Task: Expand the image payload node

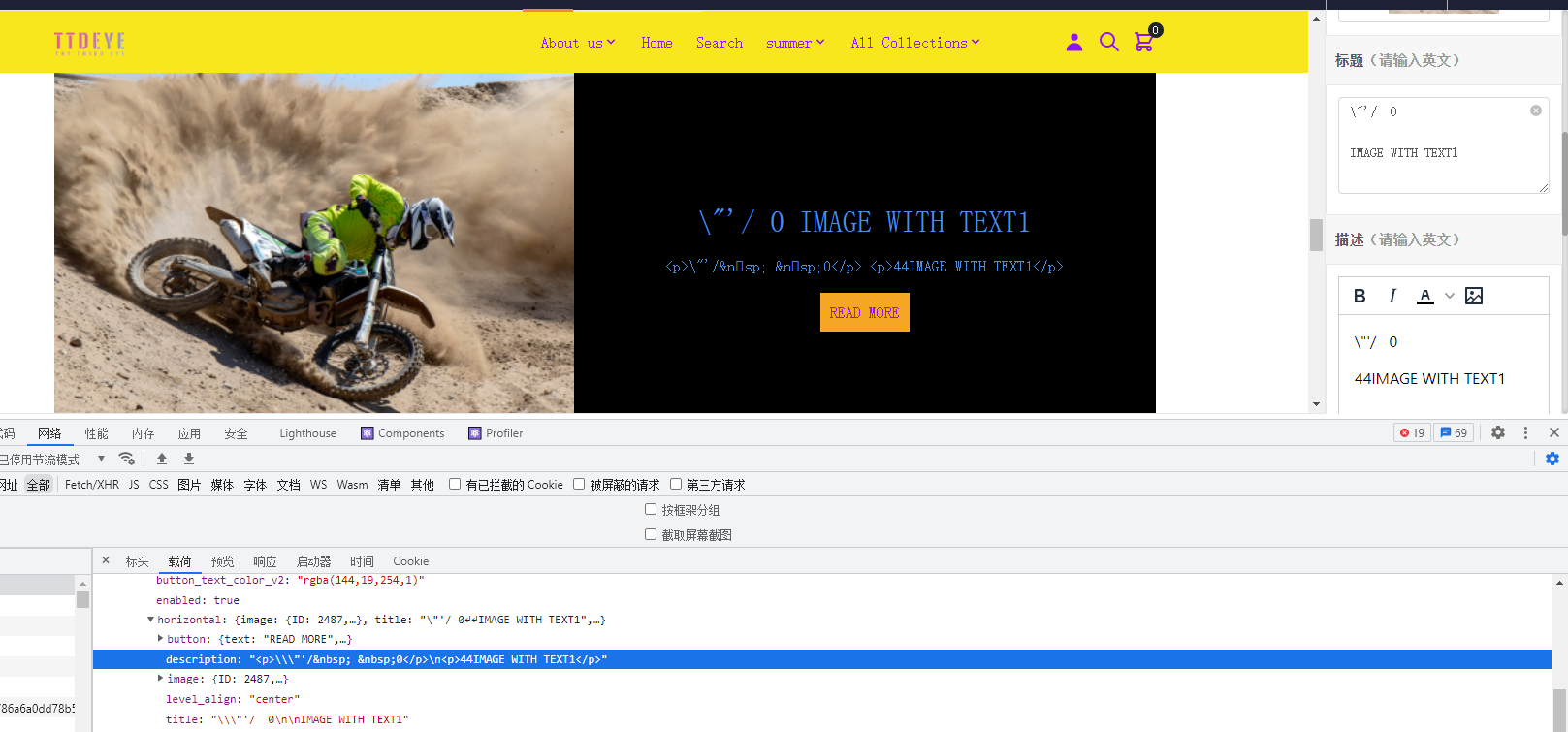Action: coord(160,678)
